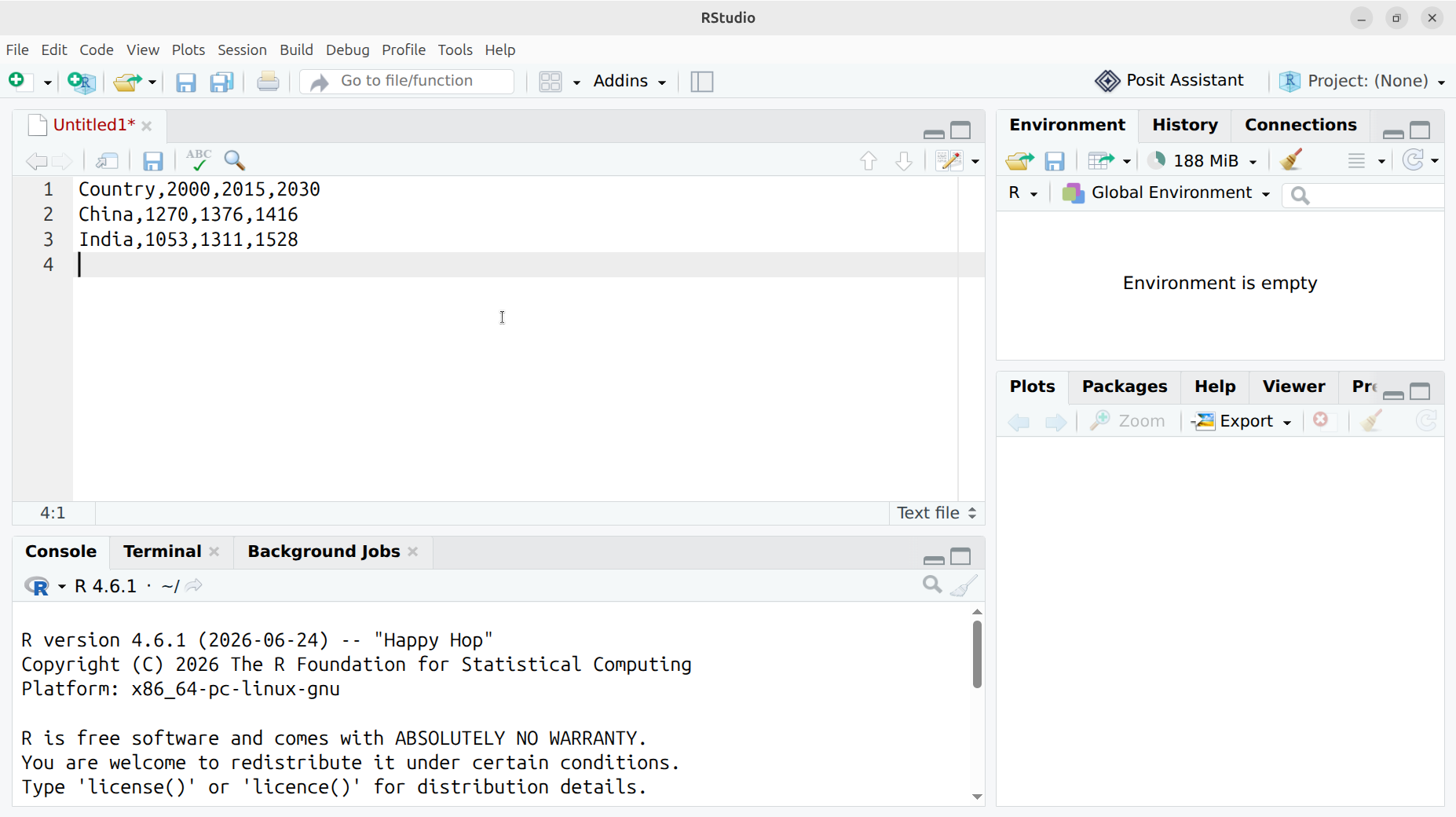Image resolution: width=1456 pixels, height=817 pixels.
Task: Open Find/Replace in the editor
Action: [235, 160]
